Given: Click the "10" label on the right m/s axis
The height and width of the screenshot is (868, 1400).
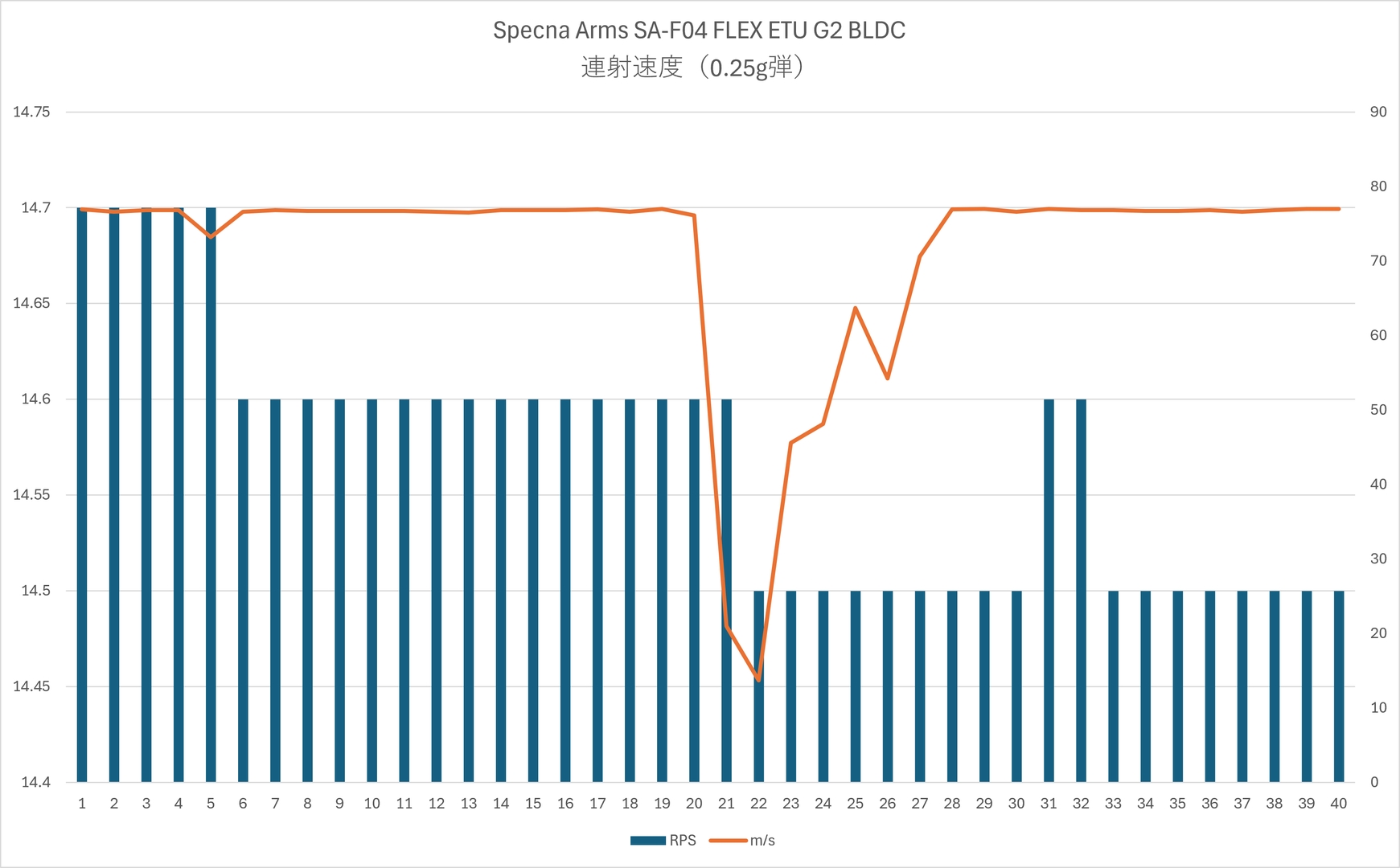Looking at the screenshot, I should [x=1378, y=707].
